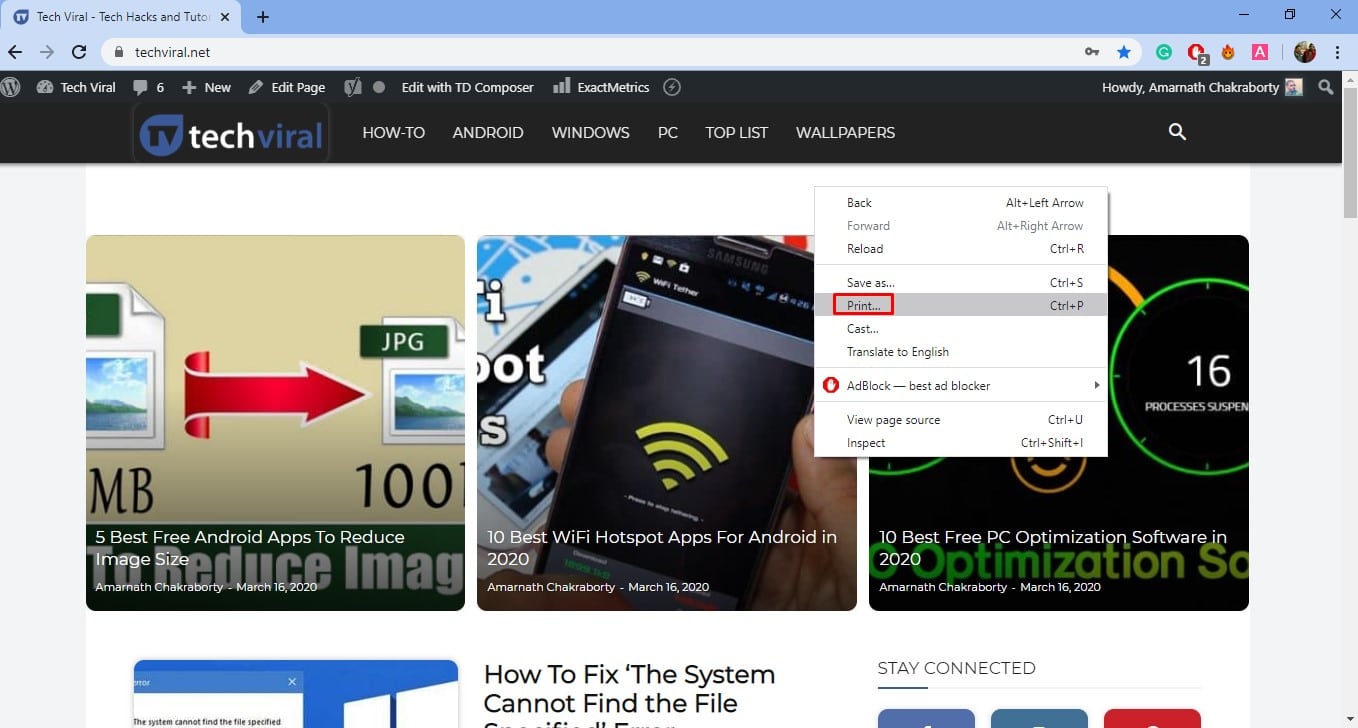1358x728 pixels.
Task: Open 10 Best WiFi Hotspot Apps article
Action: point(662,547)
